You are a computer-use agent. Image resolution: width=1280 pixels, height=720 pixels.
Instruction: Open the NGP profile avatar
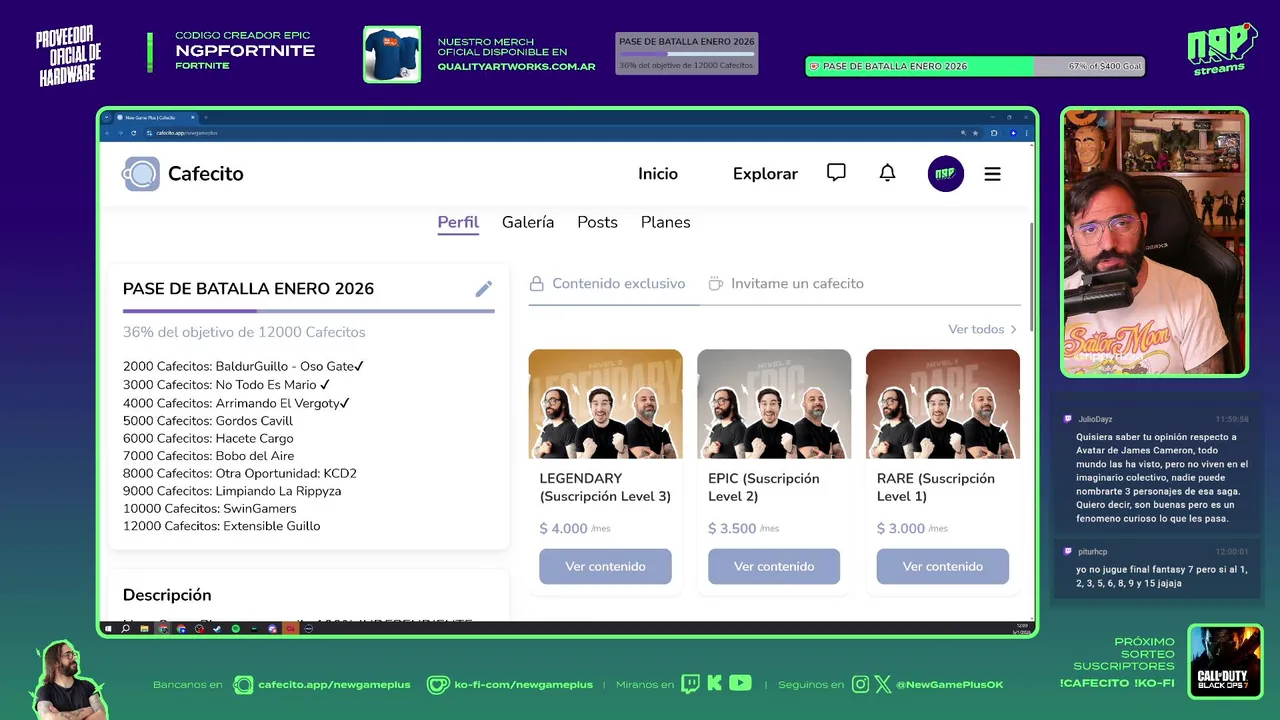pos(945,174)
